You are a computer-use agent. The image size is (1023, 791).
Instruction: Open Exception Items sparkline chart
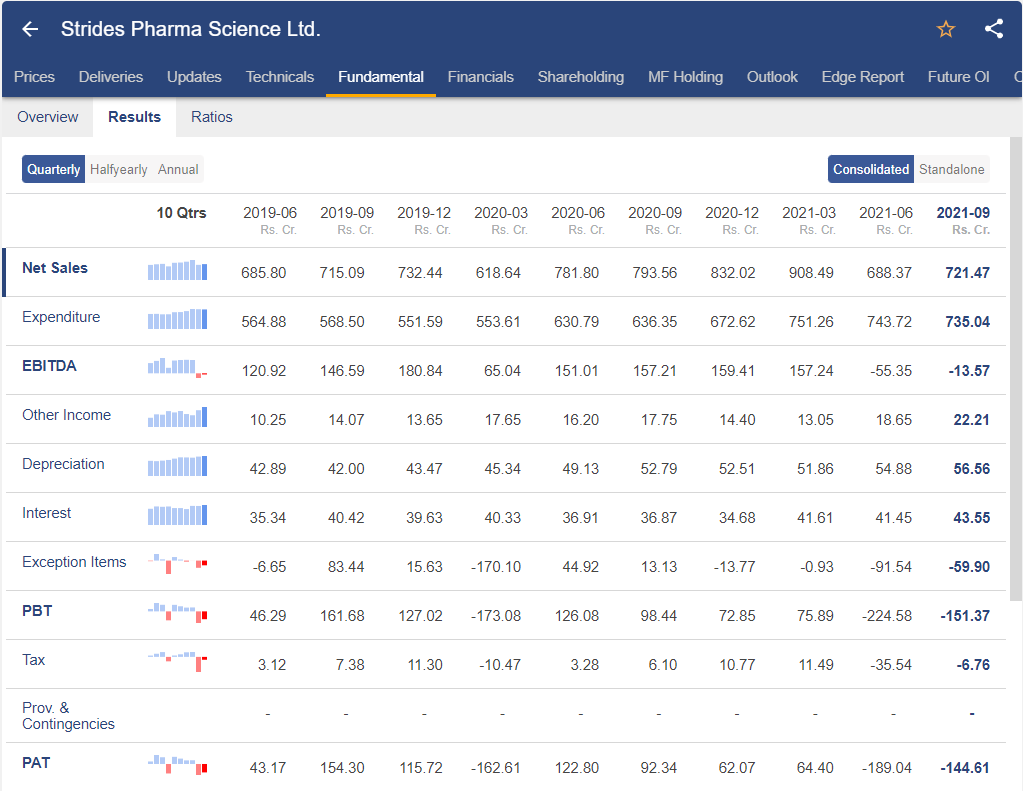pos(177,564)
